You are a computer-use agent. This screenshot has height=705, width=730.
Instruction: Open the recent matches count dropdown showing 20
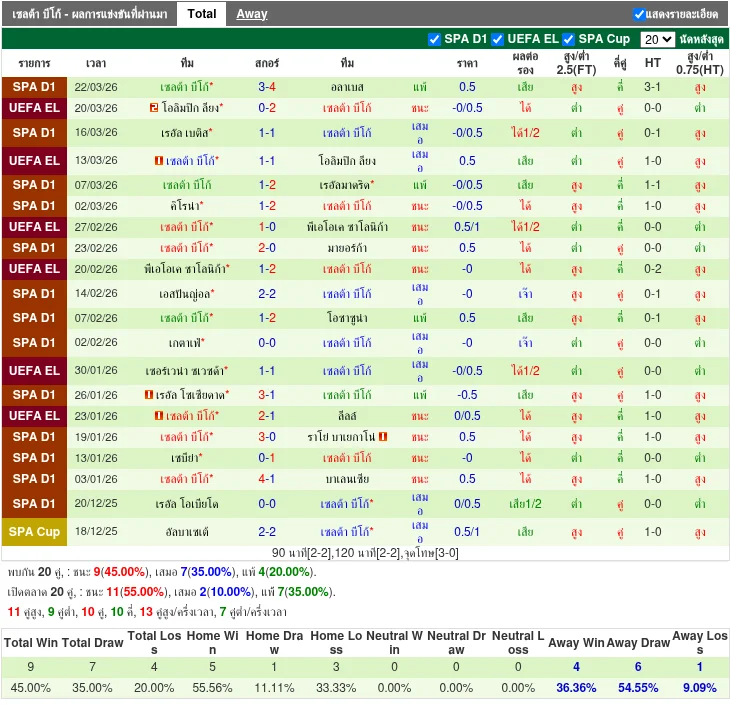pyautogui.click(x=657, y=39)
